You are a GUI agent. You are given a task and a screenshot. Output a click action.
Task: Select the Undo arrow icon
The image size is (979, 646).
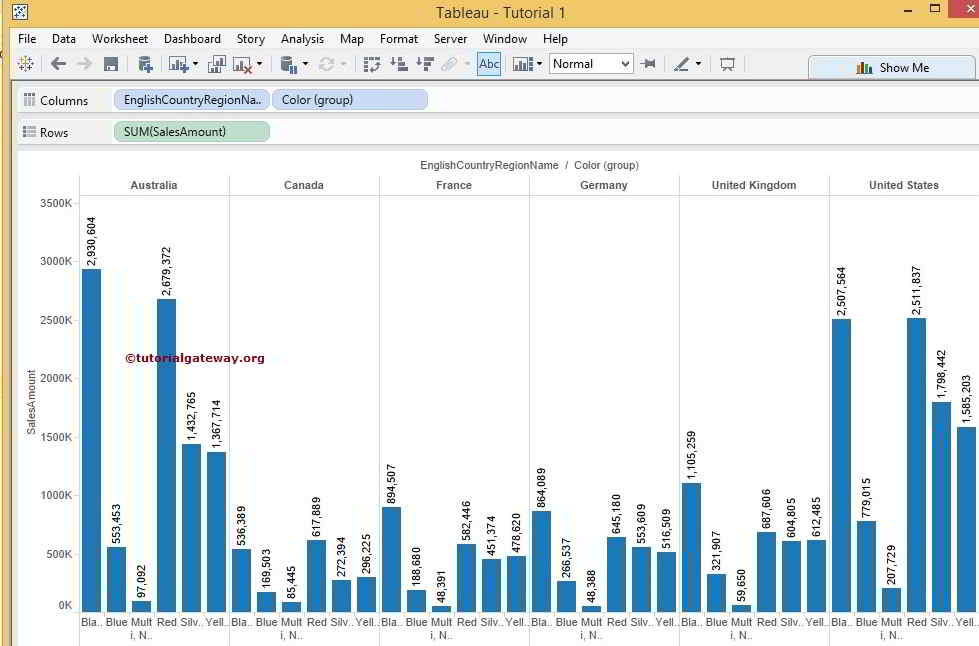click(x=57, y=64)
